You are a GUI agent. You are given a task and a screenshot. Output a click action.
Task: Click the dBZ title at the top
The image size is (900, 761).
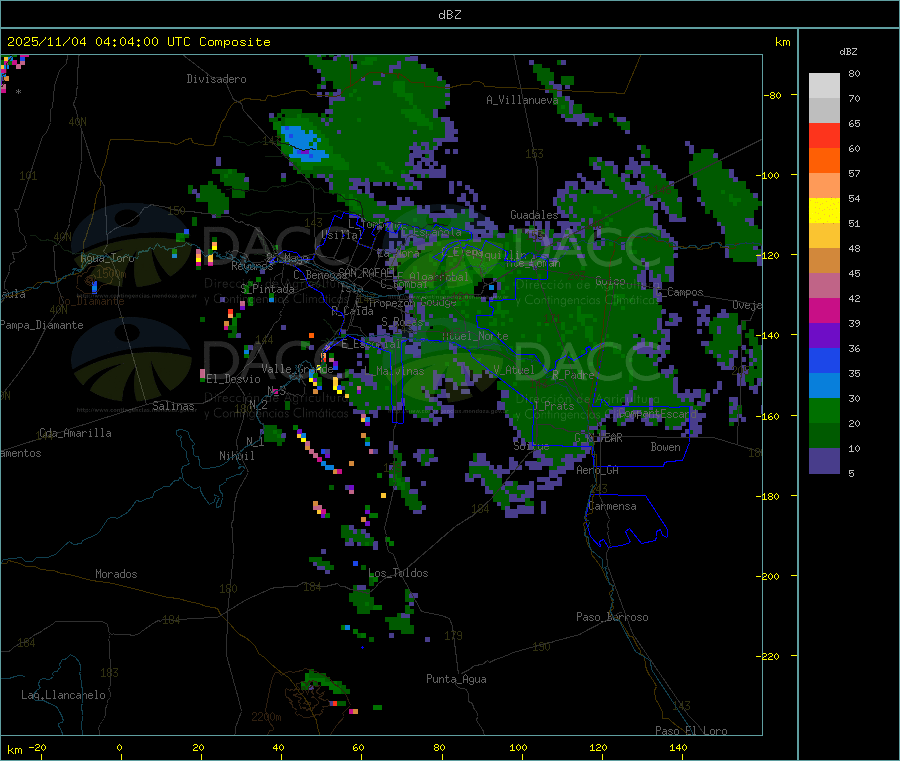[449, 15]
